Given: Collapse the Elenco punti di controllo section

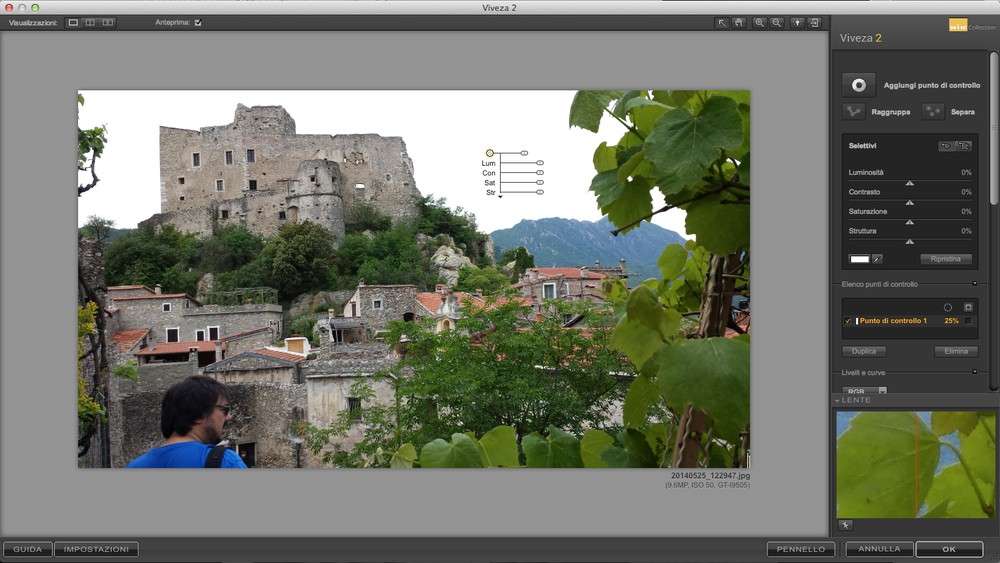Looking at the screenshot, I should (974, 285).
